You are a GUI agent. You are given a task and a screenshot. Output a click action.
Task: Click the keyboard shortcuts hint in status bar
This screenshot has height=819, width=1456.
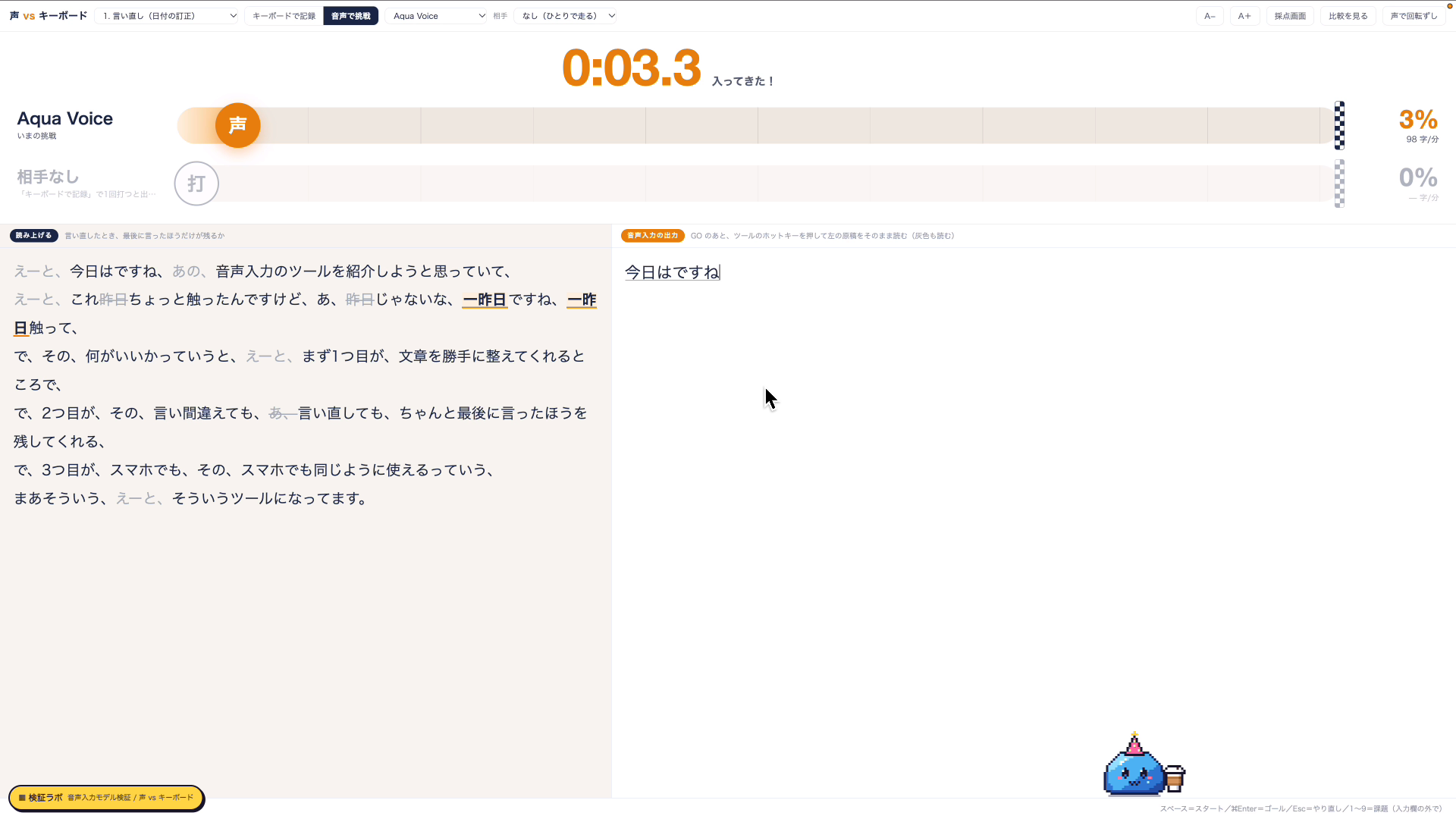pyautogui.click(x=1301, y=808)
